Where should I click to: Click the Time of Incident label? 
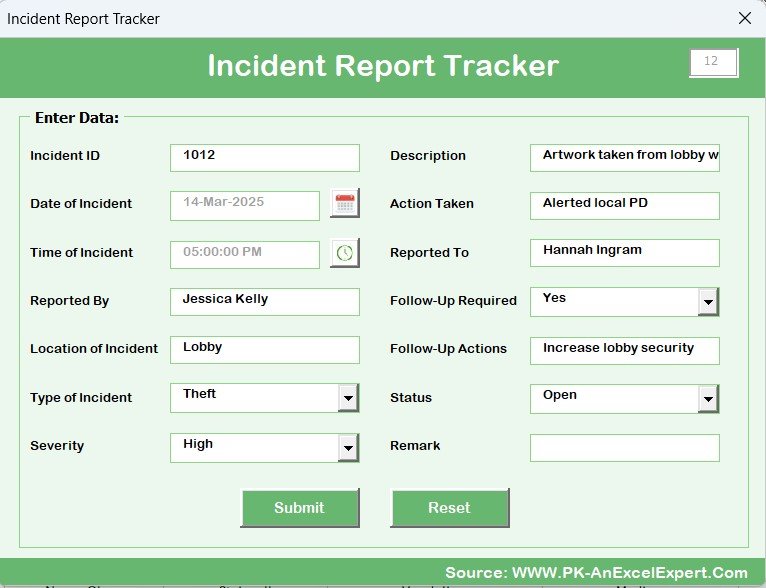coord(82,252)
